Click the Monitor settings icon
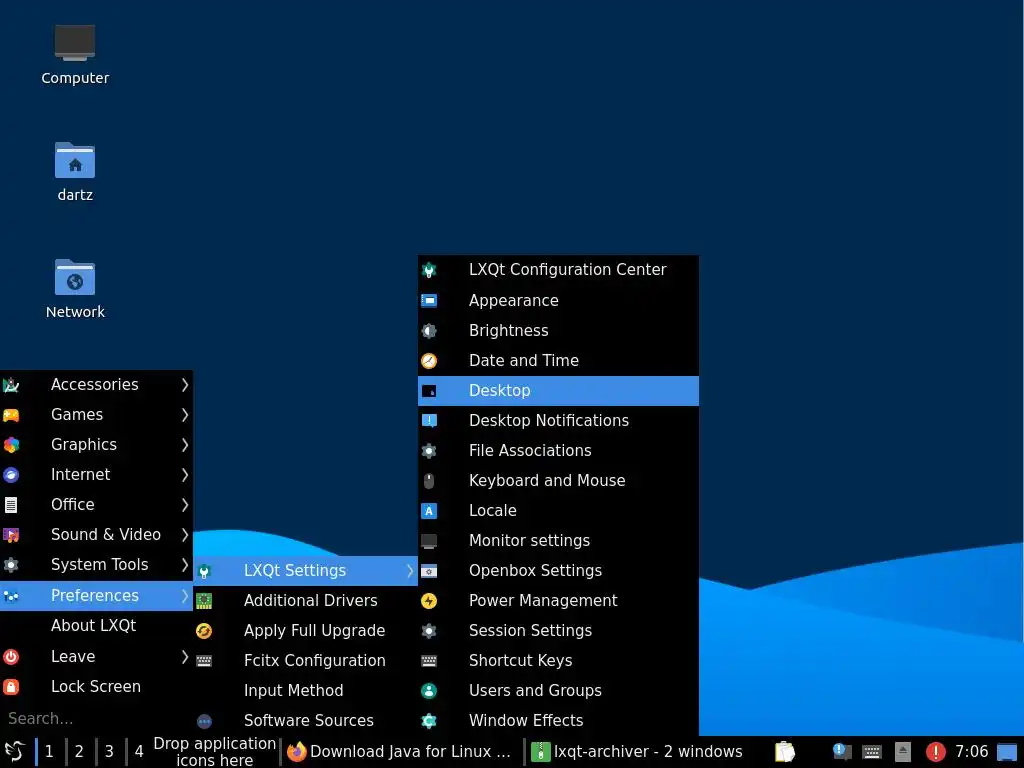The image size is (1024, 768). (x=429, y=541)
